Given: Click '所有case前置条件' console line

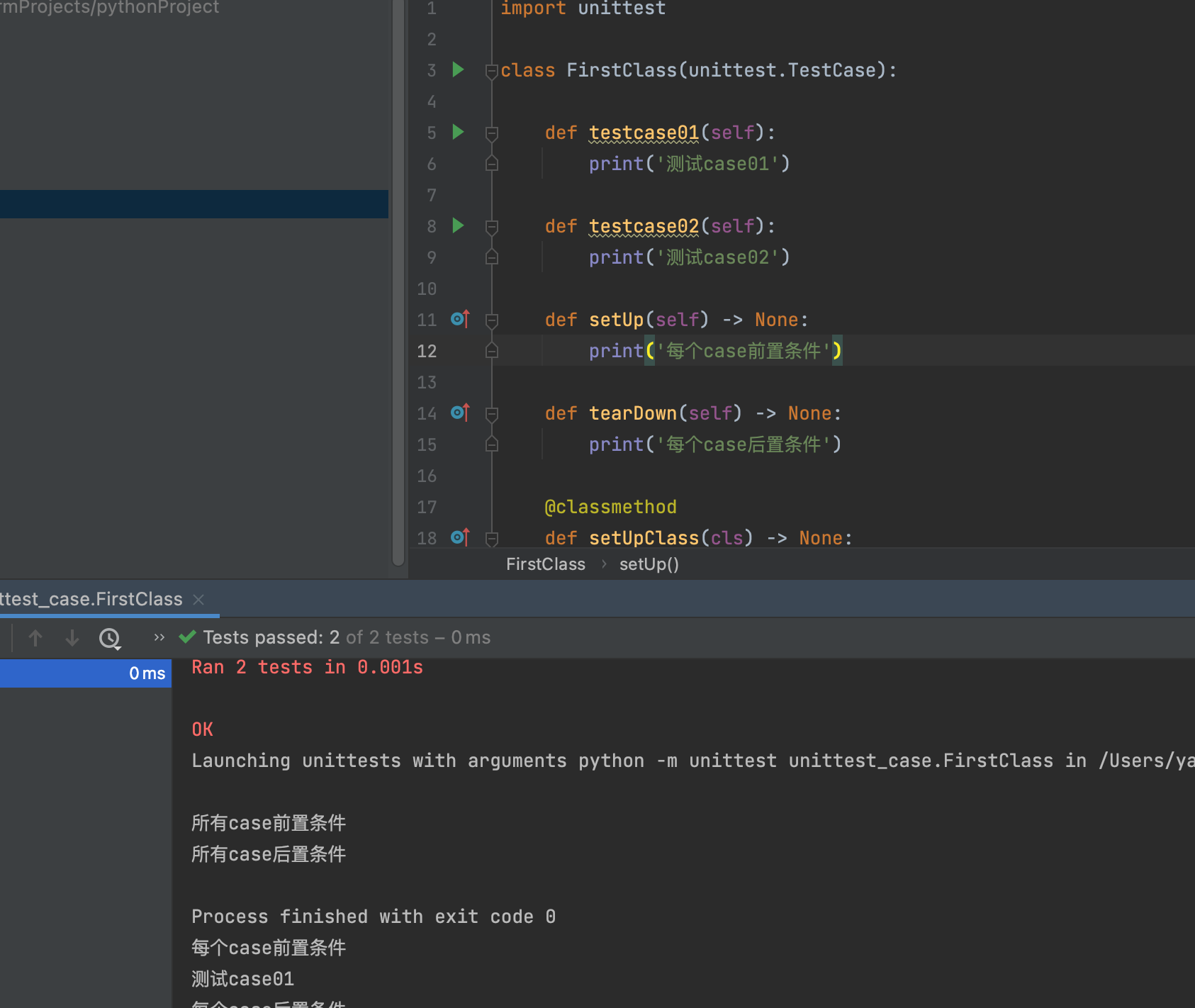Looking at the screenshot, I should (269, 823).
